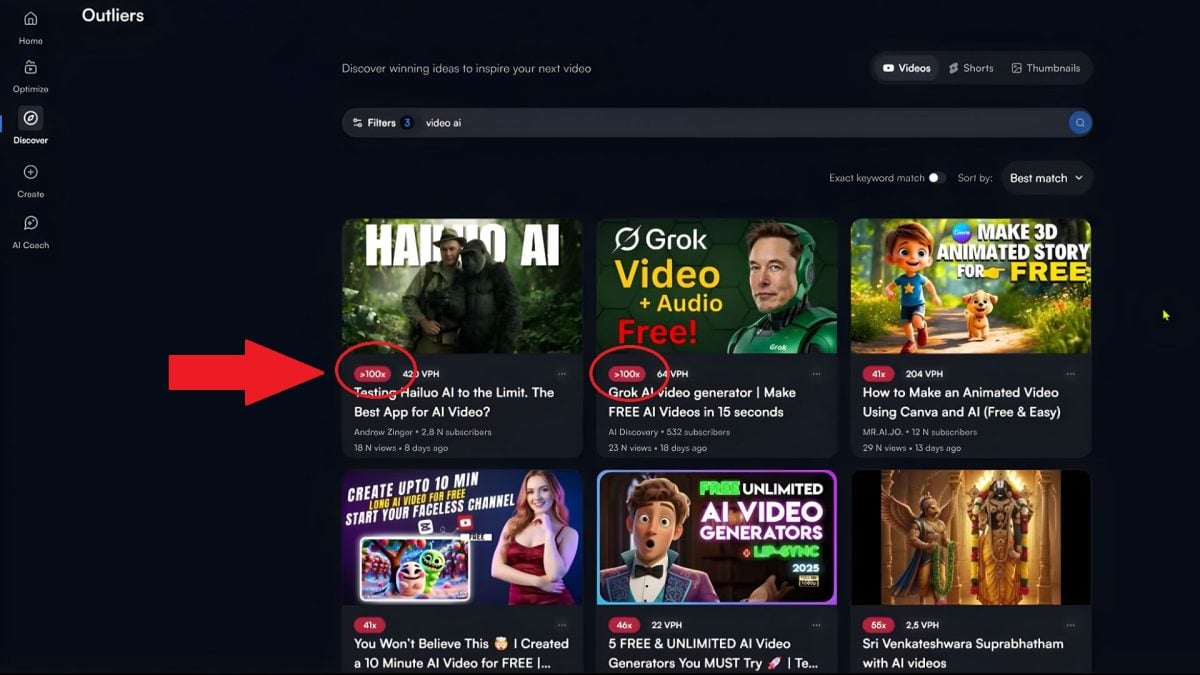Click the search magnifier icon

1079,122
